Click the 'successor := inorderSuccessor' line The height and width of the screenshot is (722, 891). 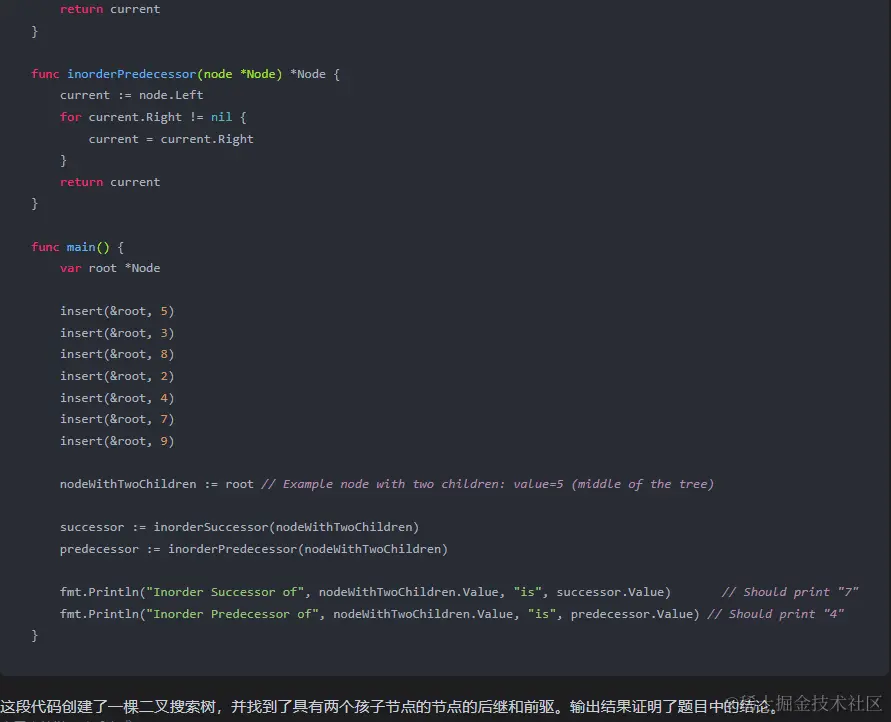[x=239, y=527]
